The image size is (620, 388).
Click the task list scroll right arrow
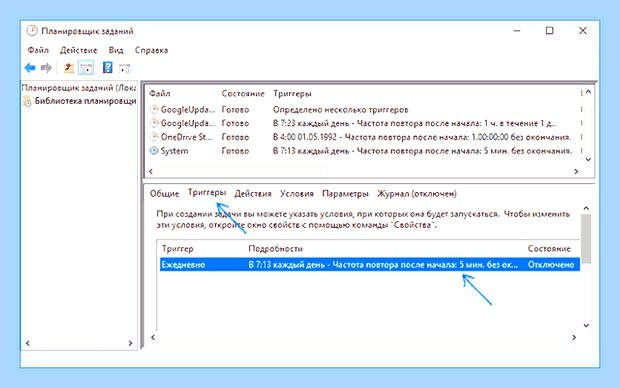576,171
